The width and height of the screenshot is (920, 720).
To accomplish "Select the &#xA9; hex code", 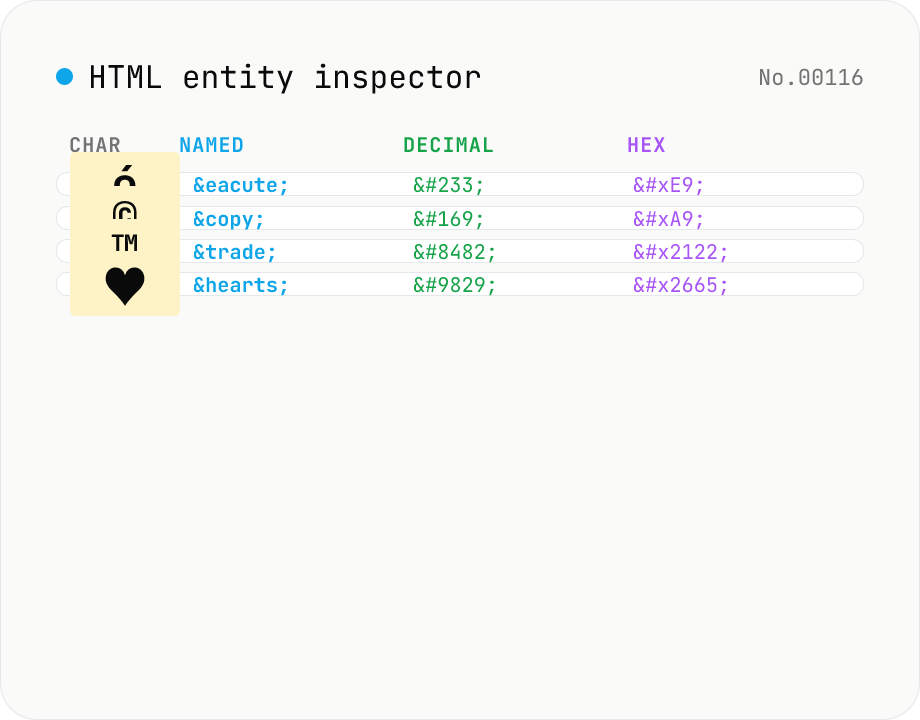I will pyautogui.click(x=668, y=219).
